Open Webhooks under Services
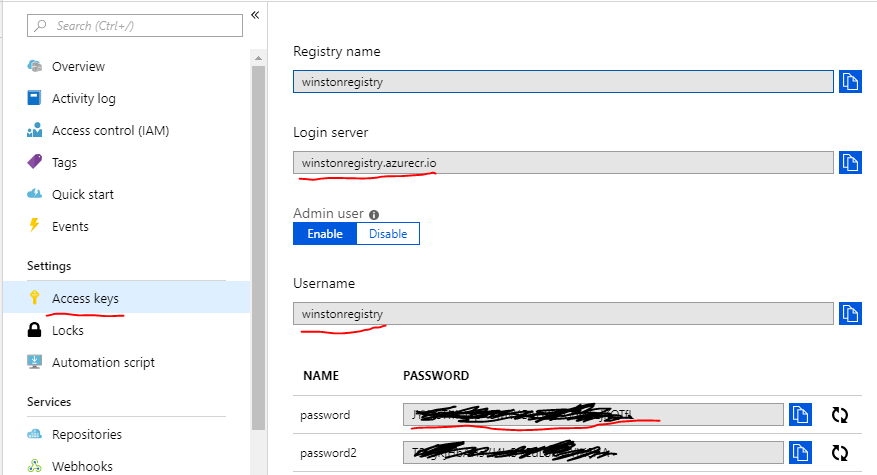Viewport: 877px width, 475px height. (82, 466)
